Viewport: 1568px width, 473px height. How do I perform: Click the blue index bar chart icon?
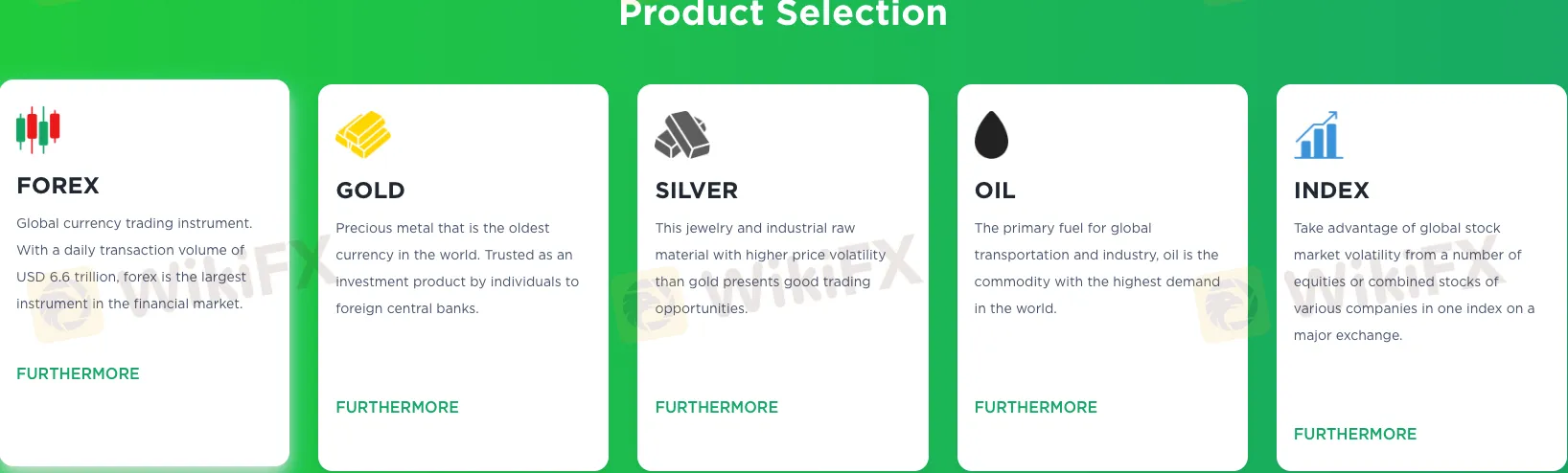coord(1318,135)
